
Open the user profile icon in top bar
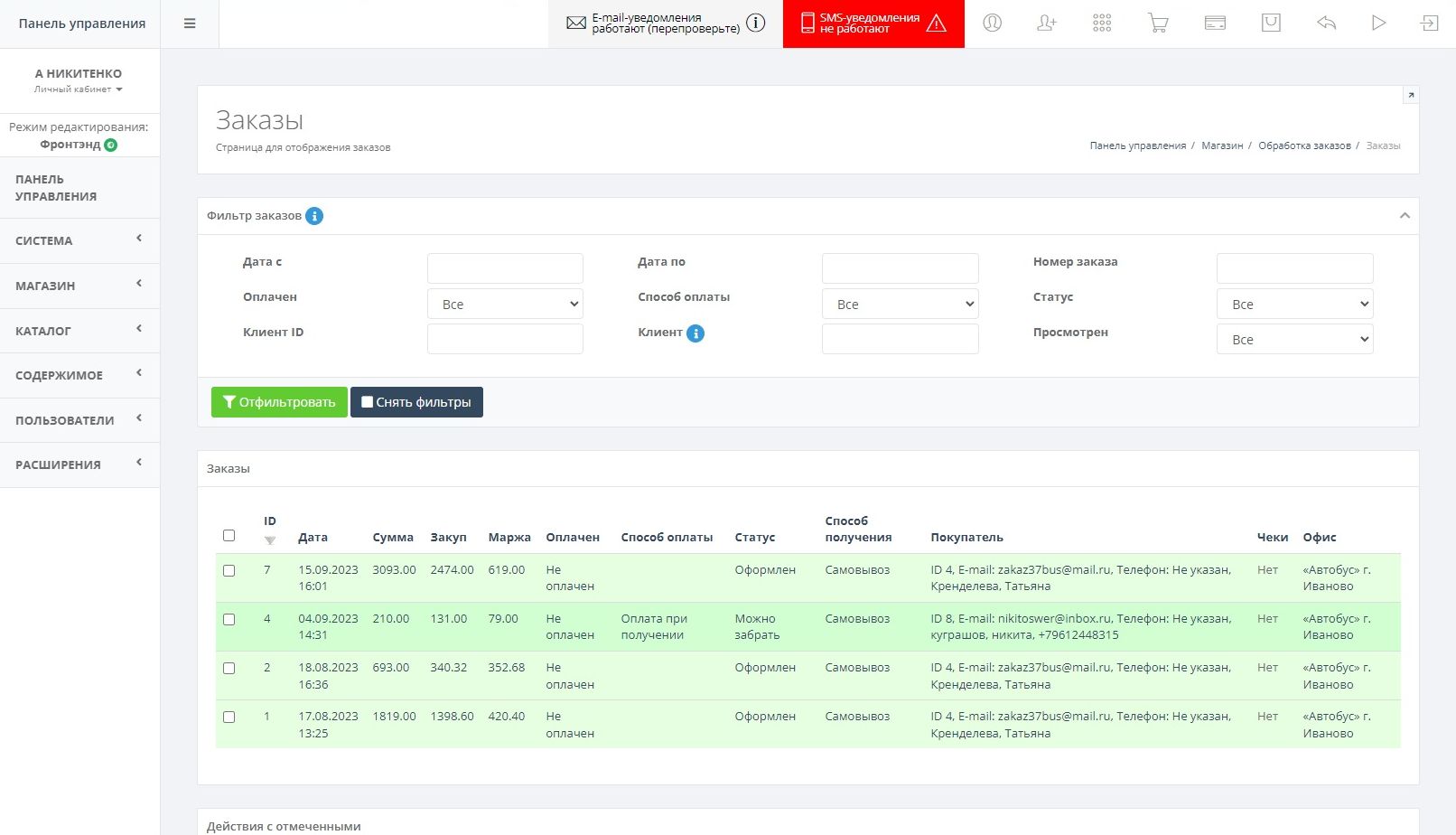pos(992,23)
